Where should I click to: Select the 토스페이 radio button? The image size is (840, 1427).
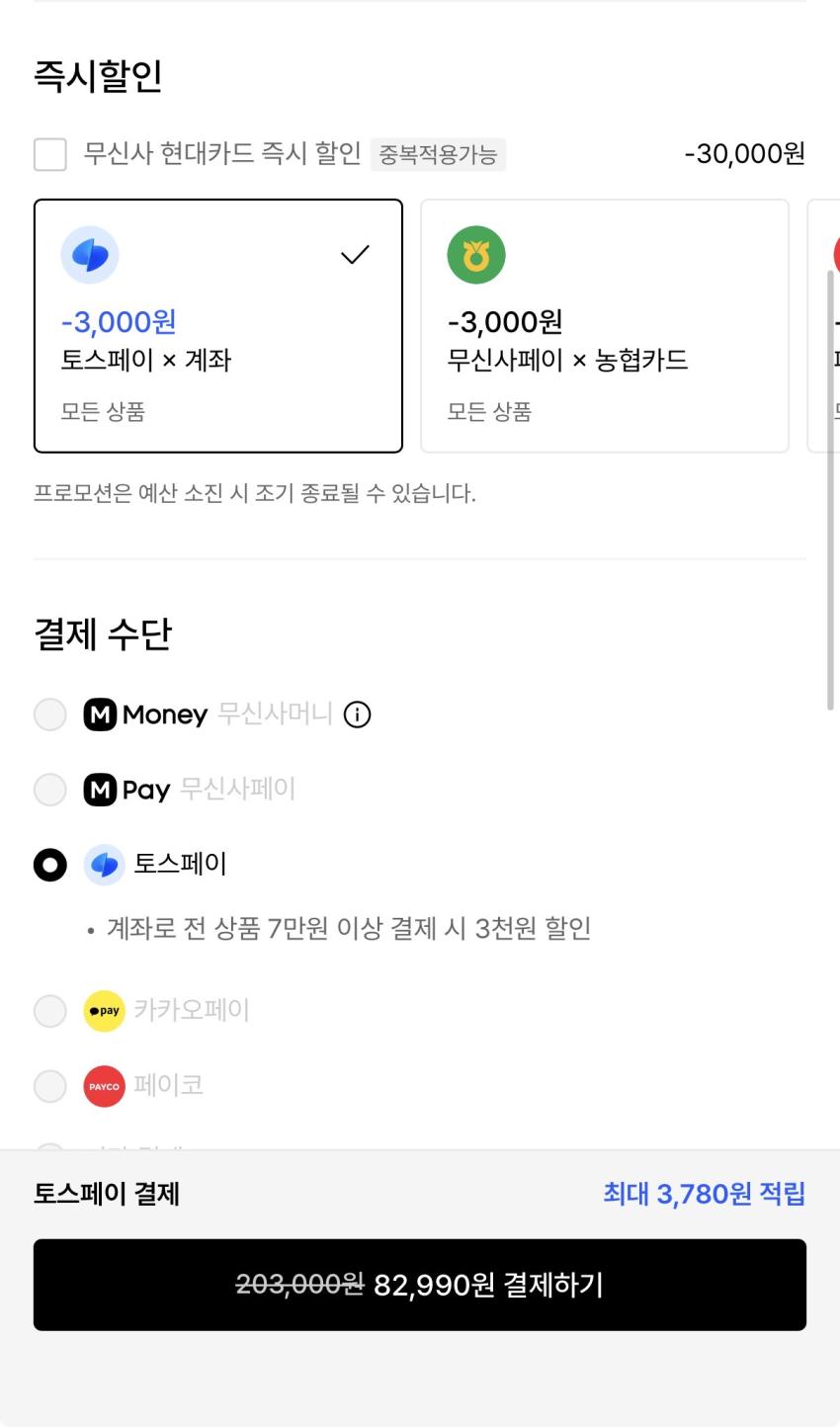pyautogui.click(x=50, y=865)
